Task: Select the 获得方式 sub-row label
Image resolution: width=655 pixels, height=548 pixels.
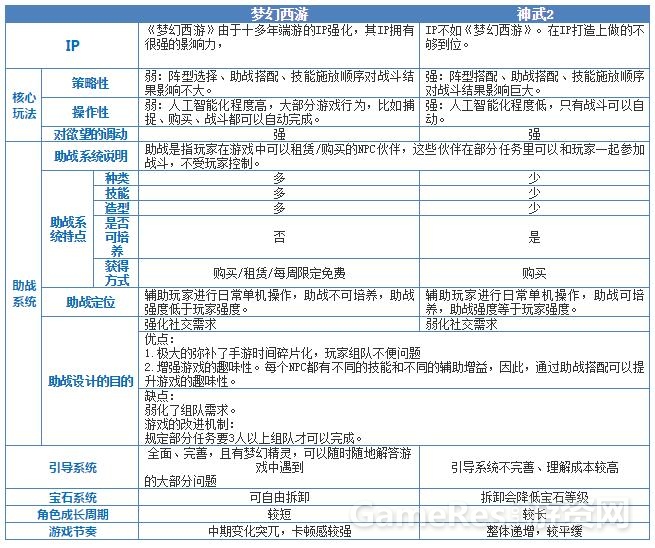Action: 117,273
